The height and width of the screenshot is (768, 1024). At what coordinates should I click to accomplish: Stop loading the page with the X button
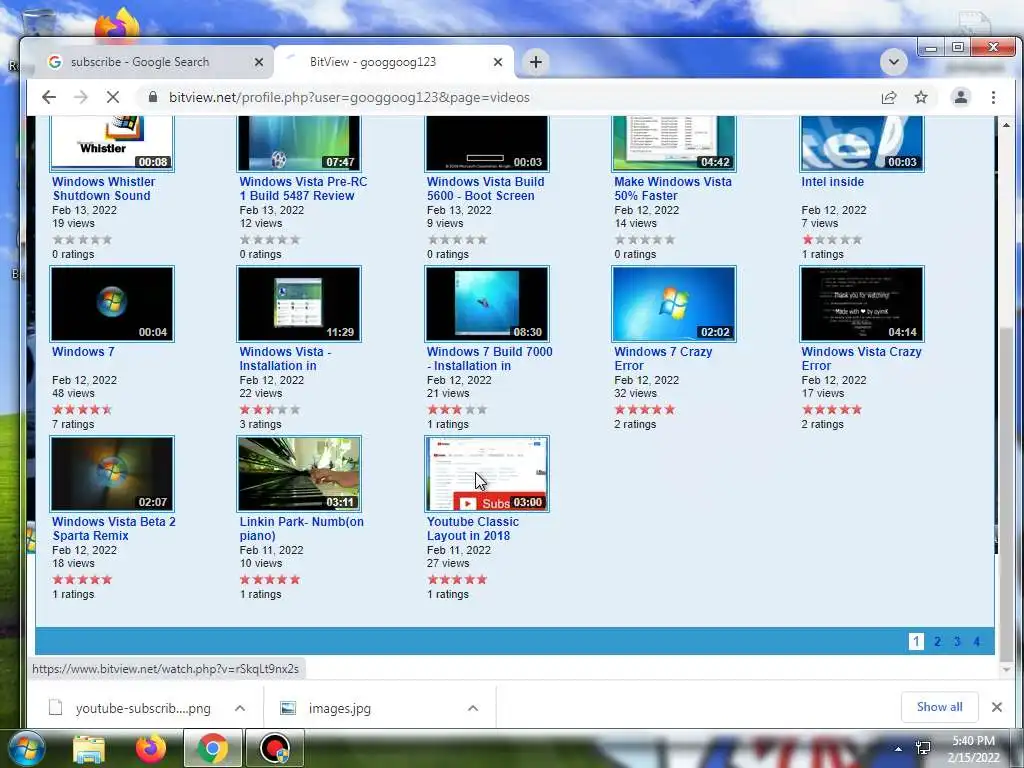113,97
